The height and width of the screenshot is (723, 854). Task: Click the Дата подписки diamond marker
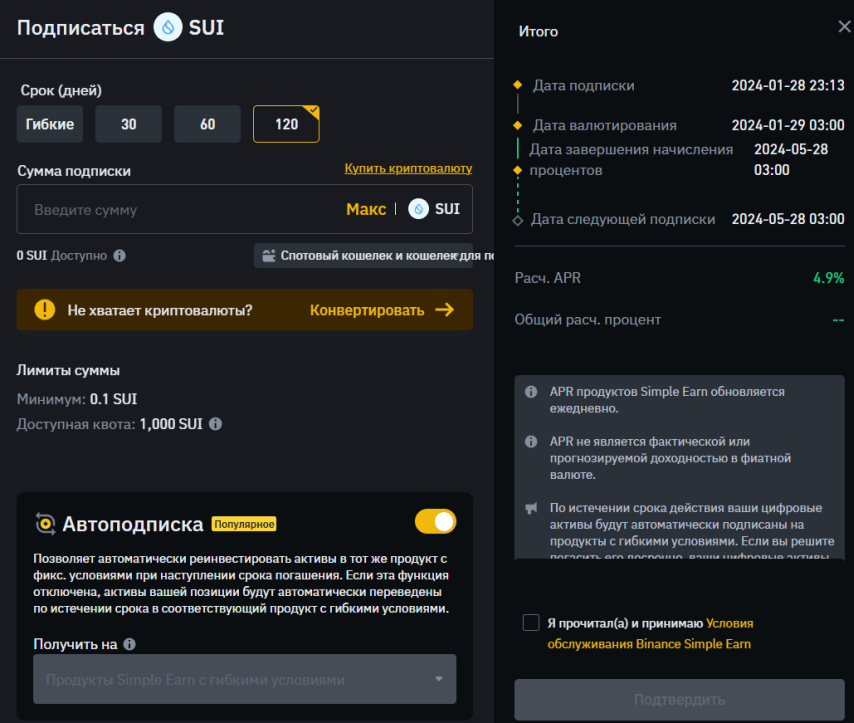[x=518, y=84]
